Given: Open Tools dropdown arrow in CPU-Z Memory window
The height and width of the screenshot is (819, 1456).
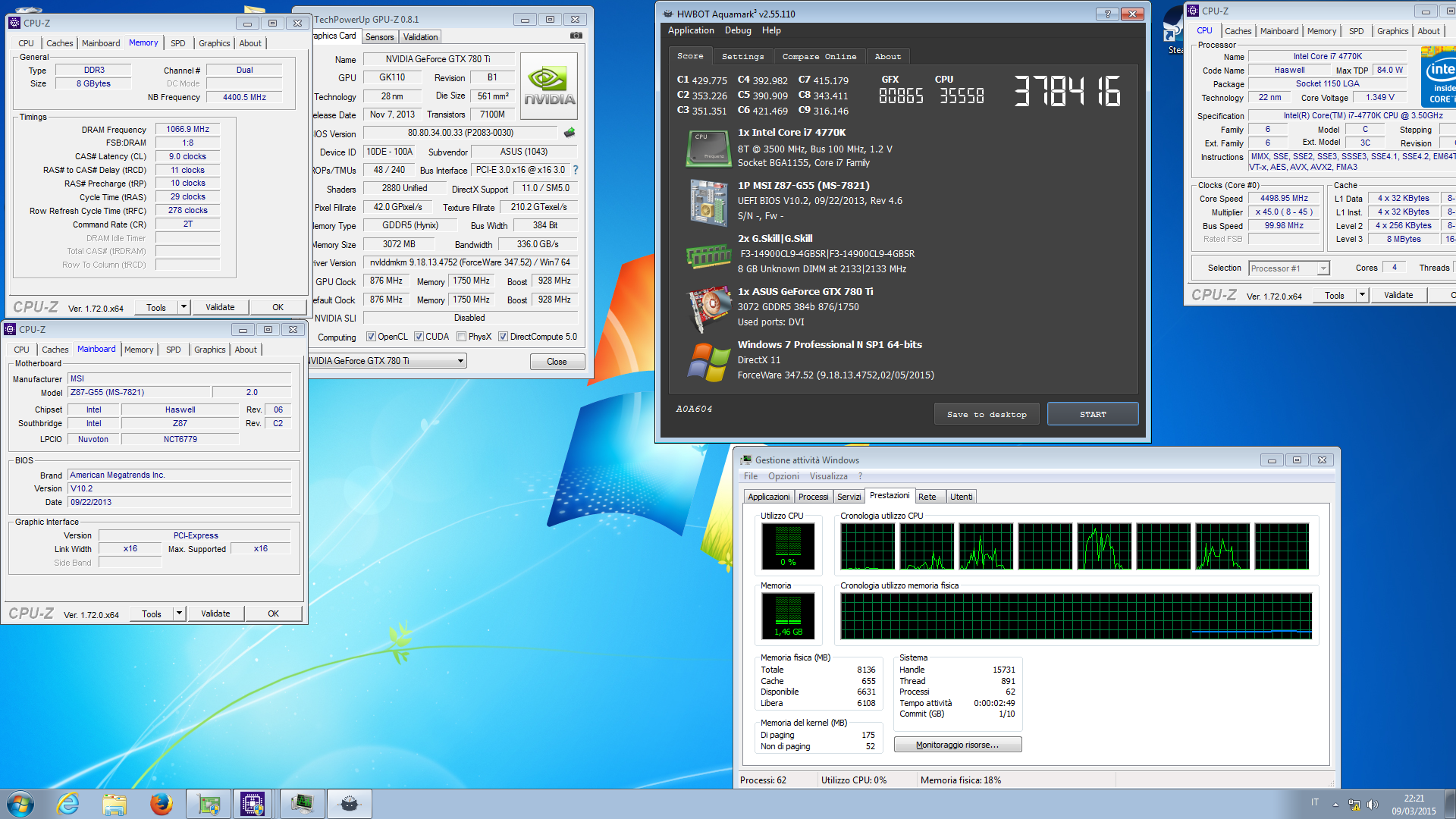Looking at the screenshot, I should pyautogui.click(x=184, y=307).
